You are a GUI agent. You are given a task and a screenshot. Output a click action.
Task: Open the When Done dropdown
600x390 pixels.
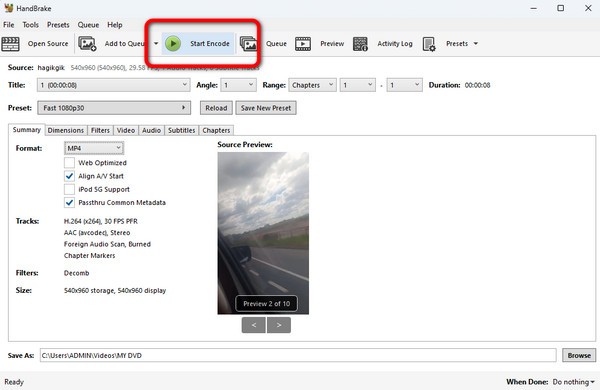click(573, 382)
